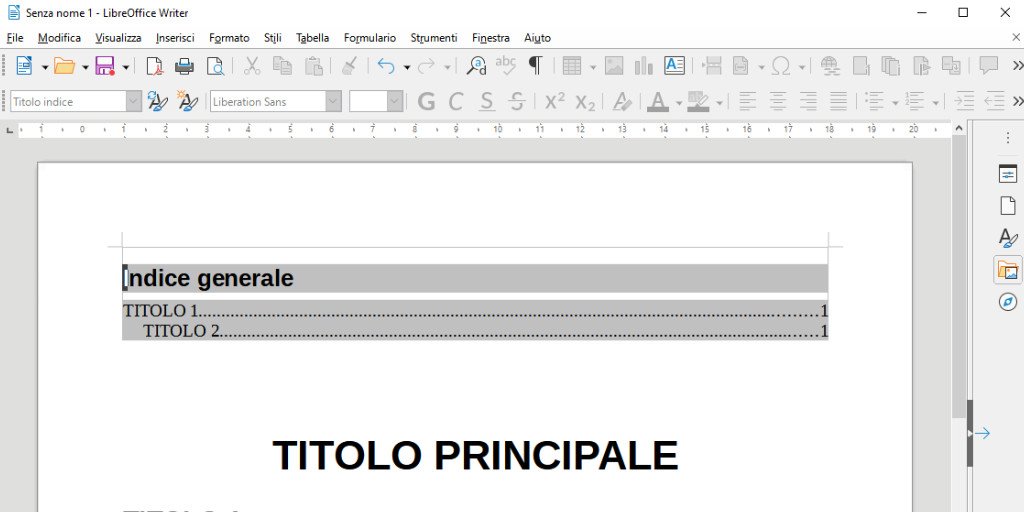
Task: Export directly as PDF
Action: point(154,66)
